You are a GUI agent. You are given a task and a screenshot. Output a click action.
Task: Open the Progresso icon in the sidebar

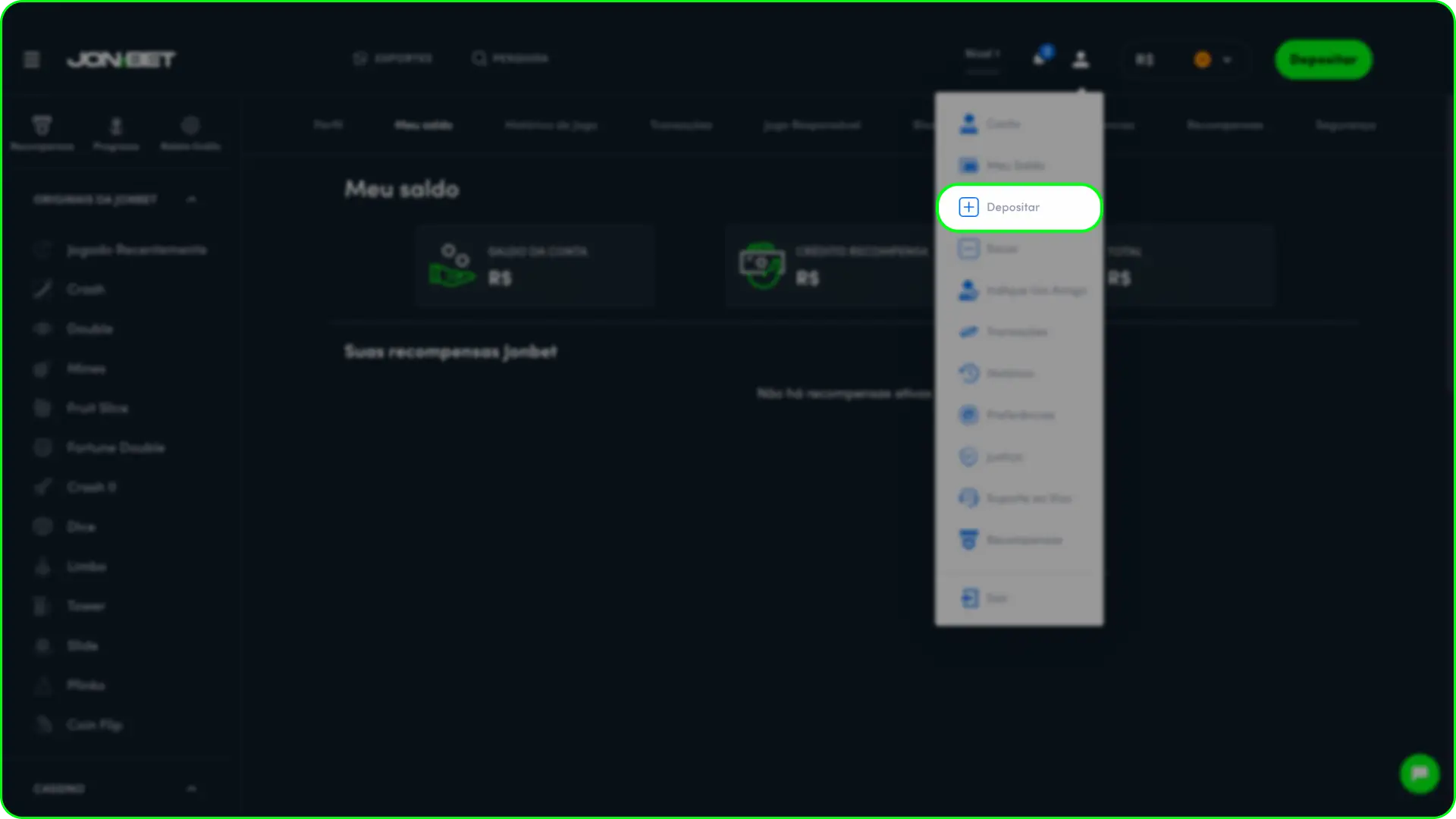116,133
